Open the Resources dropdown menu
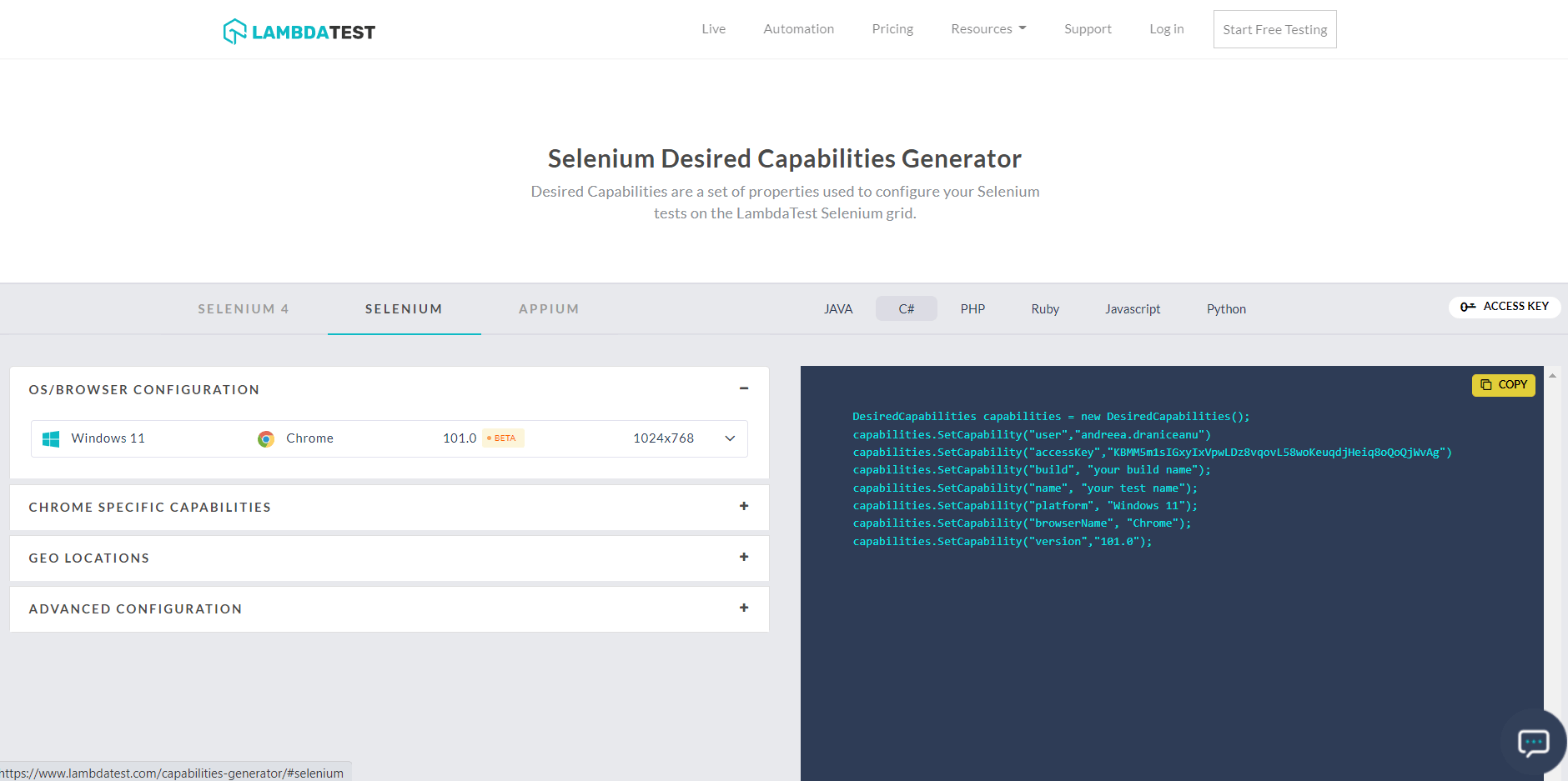Screen dimensions: 1568x781 point(988,28)
